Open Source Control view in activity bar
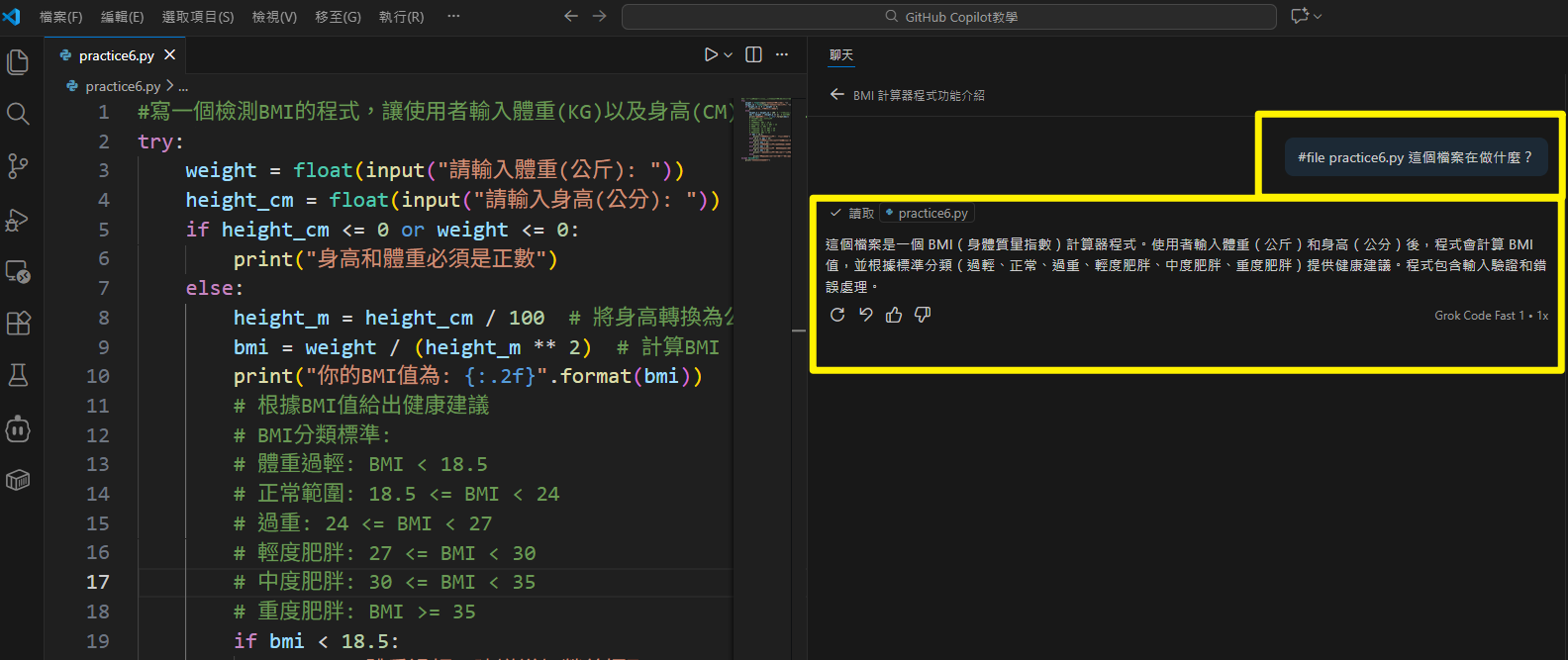 pyautogui.click(x=18, y=166)
